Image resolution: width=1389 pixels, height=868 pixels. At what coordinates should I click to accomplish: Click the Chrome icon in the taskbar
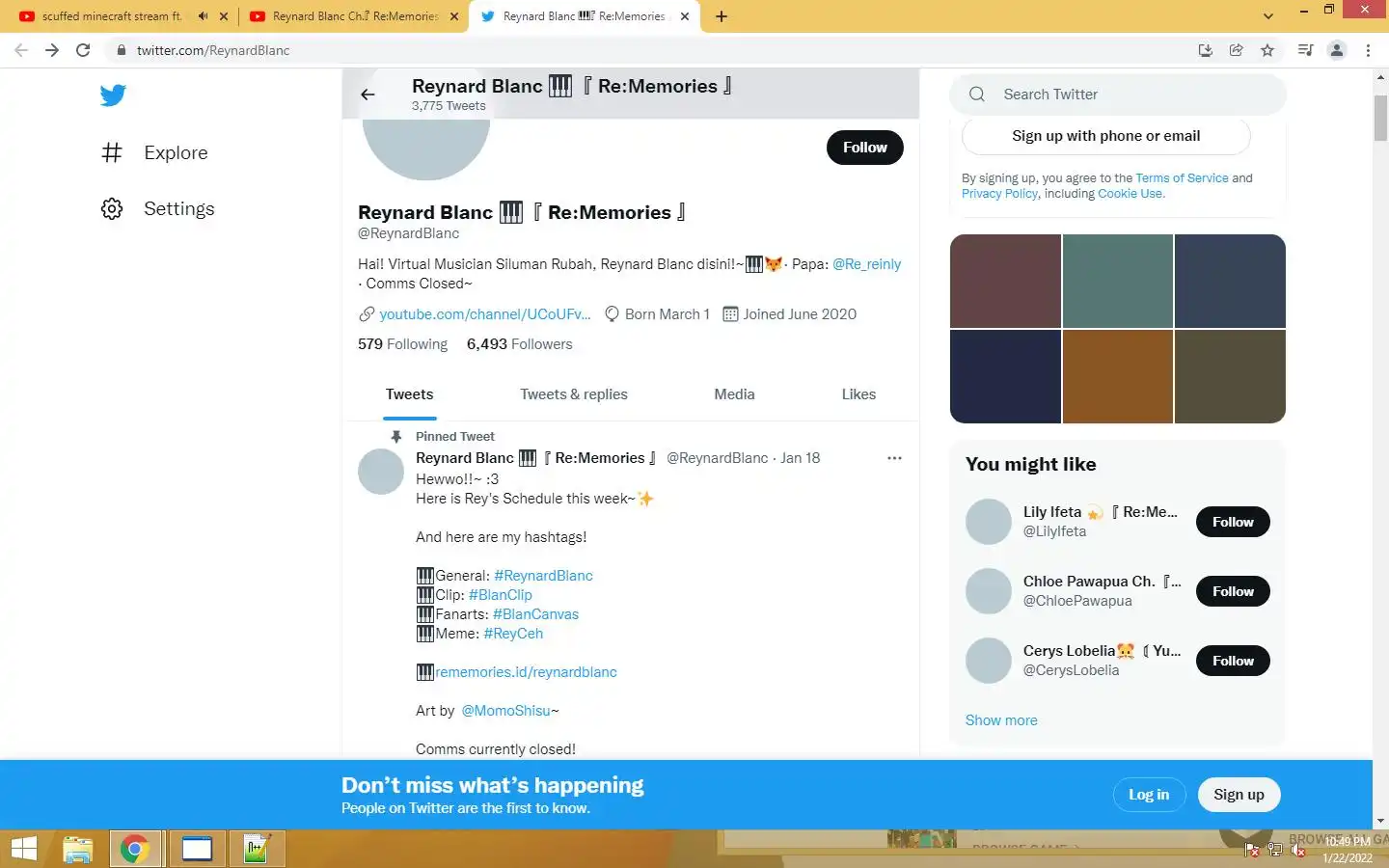click(x=135, y=850)
